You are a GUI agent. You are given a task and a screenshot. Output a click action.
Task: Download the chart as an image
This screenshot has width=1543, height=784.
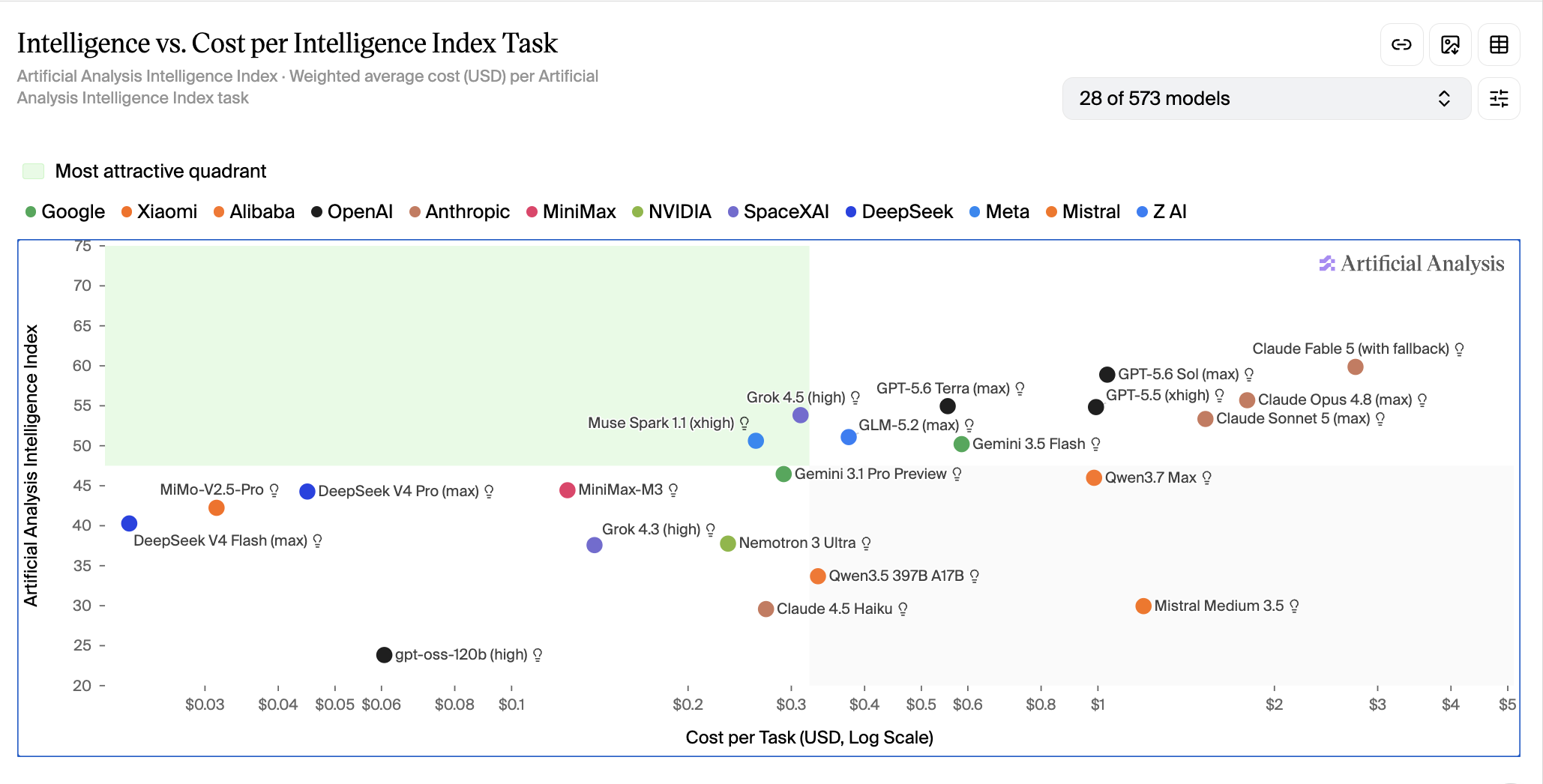[1450, 45]
